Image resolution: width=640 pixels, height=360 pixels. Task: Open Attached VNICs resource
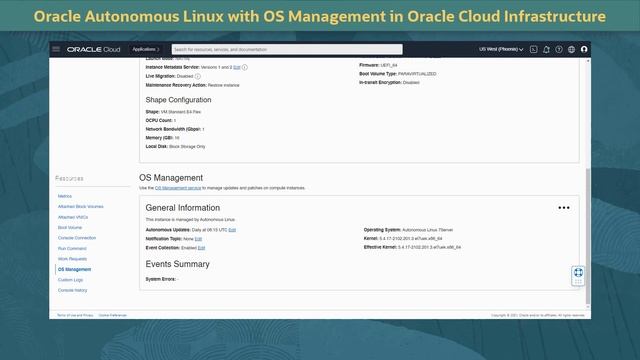point(73,217)
